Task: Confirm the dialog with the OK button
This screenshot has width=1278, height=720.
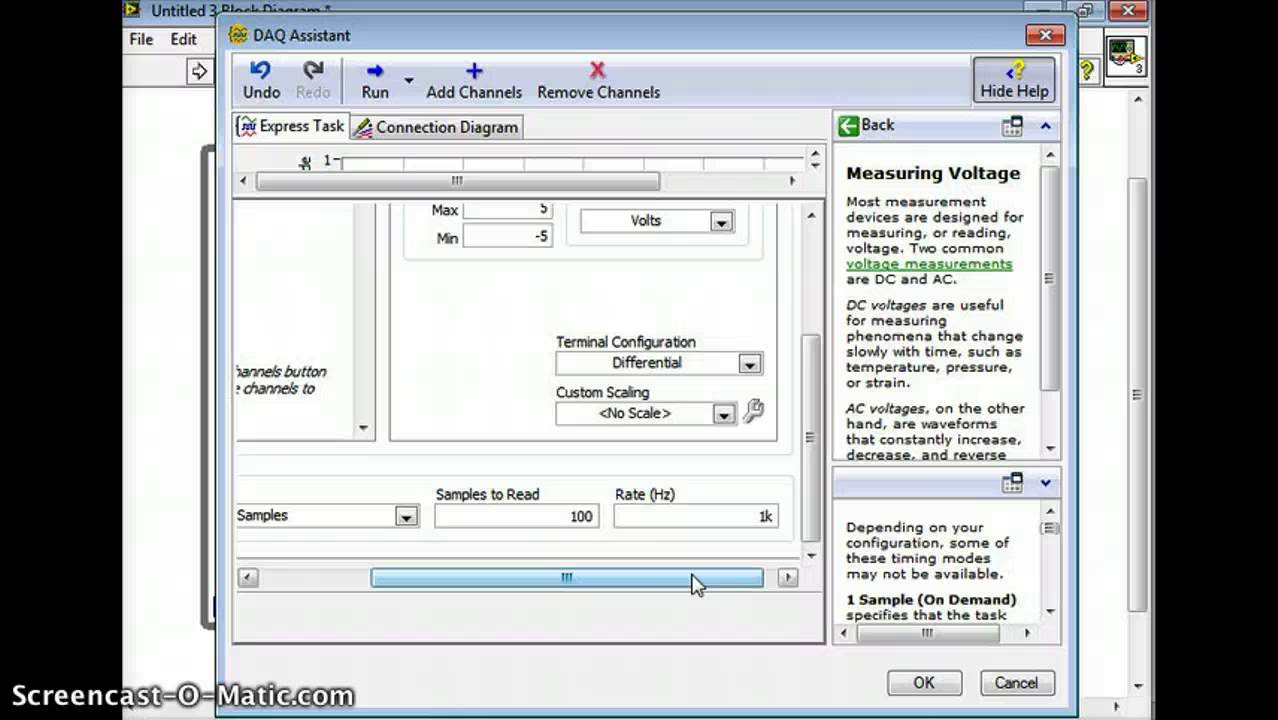Action: 924,683
